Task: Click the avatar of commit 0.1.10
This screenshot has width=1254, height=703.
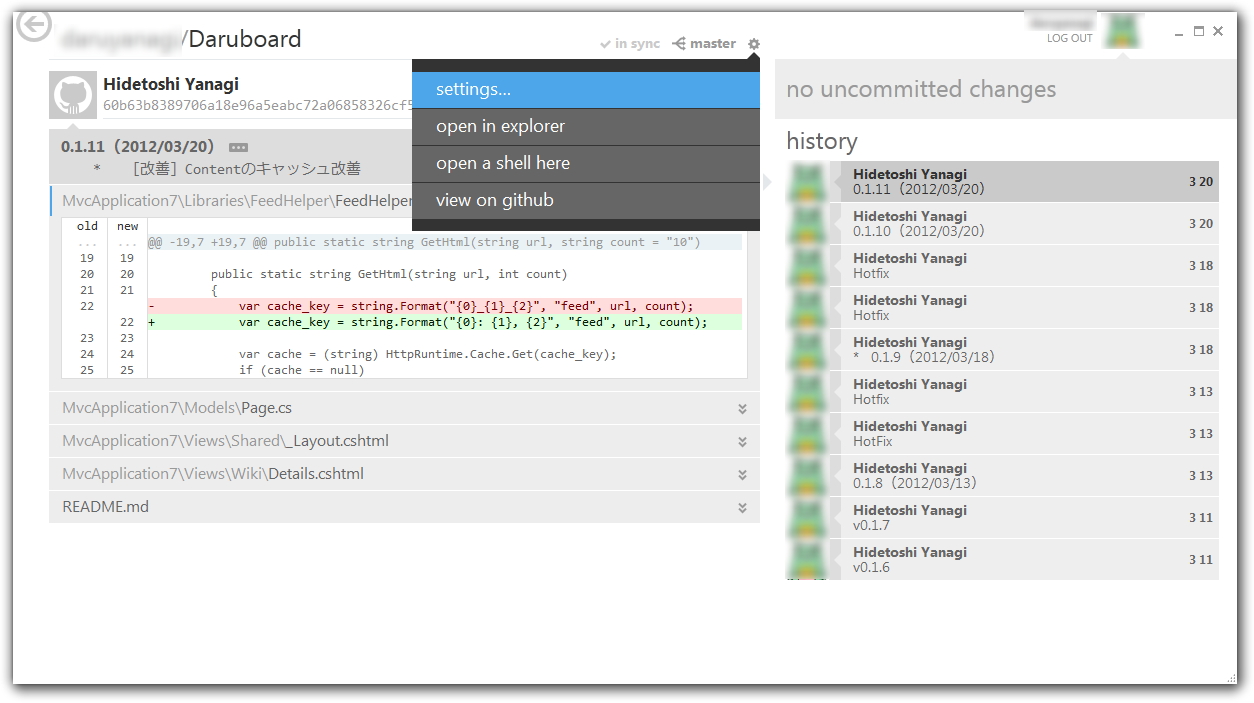Action: [x=808, y=224]
